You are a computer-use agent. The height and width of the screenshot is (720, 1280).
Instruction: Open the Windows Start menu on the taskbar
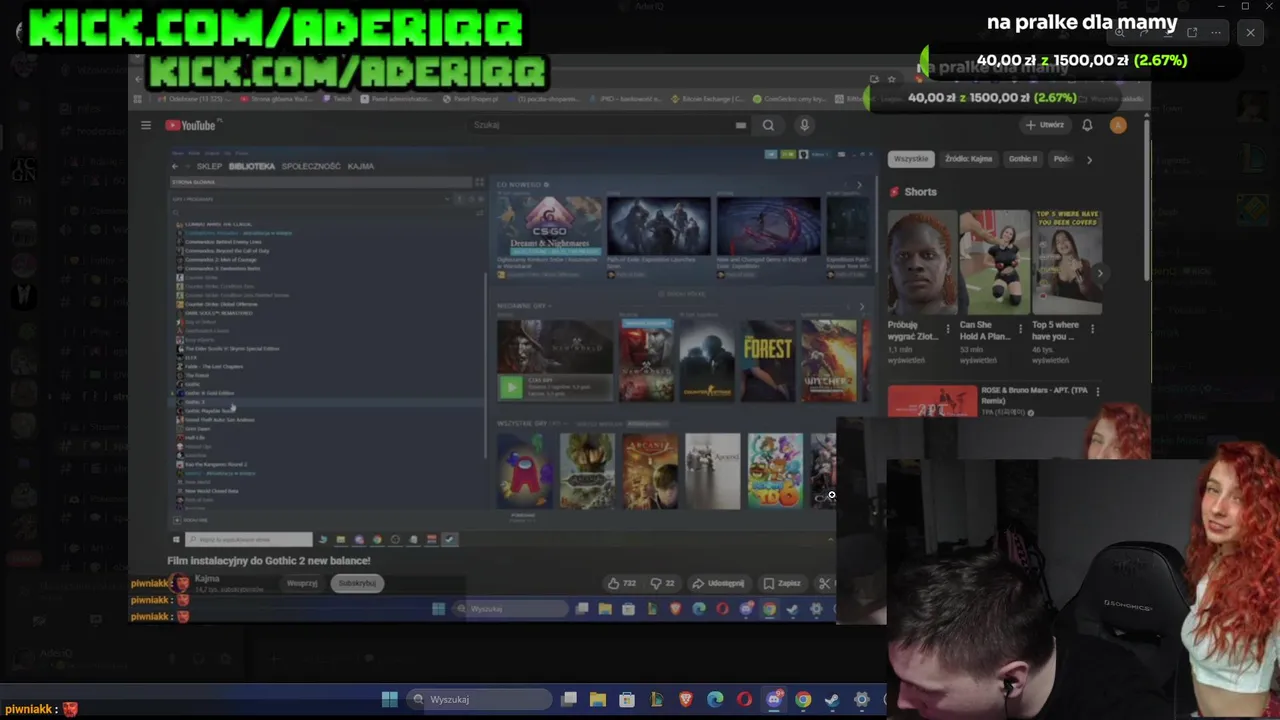[x=389, y=699]
